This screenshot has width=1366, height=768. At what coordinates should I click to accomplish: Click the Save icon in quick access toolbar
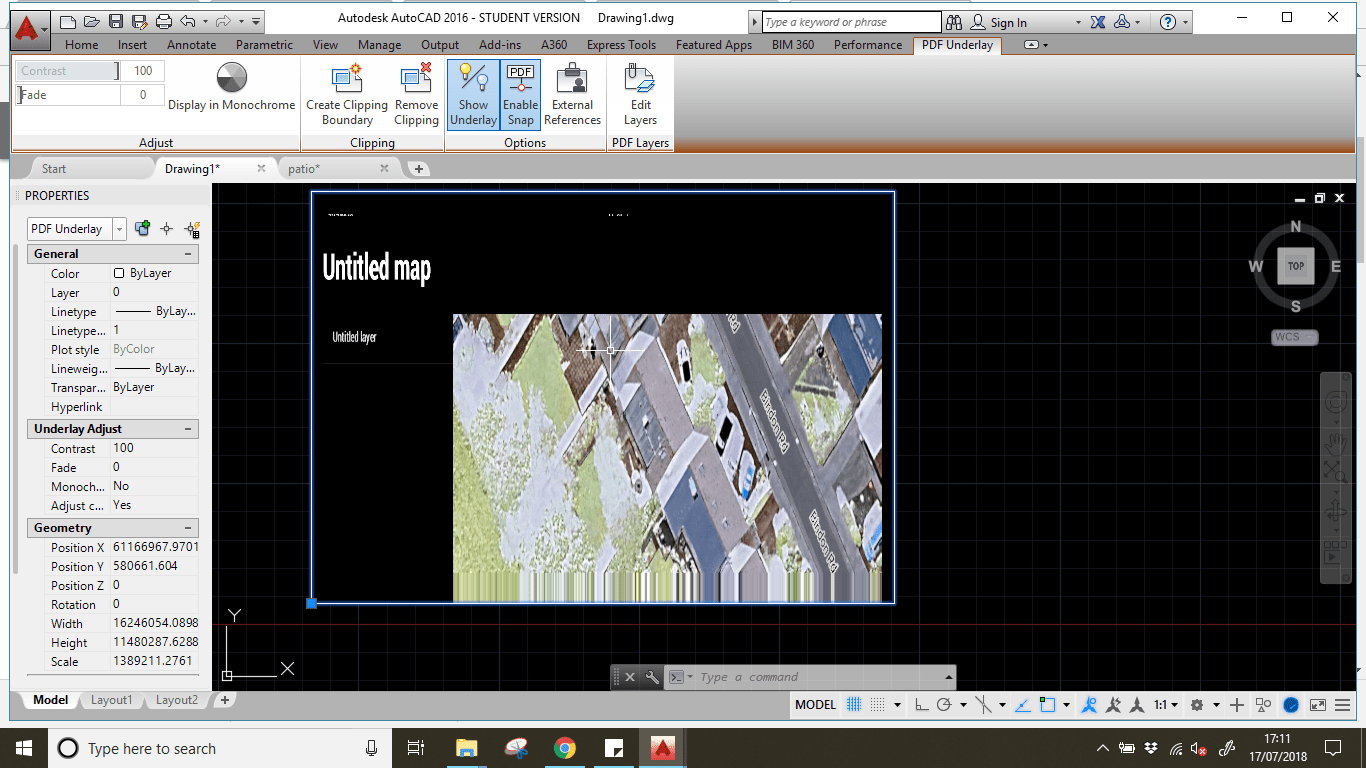tap(116, 21)
